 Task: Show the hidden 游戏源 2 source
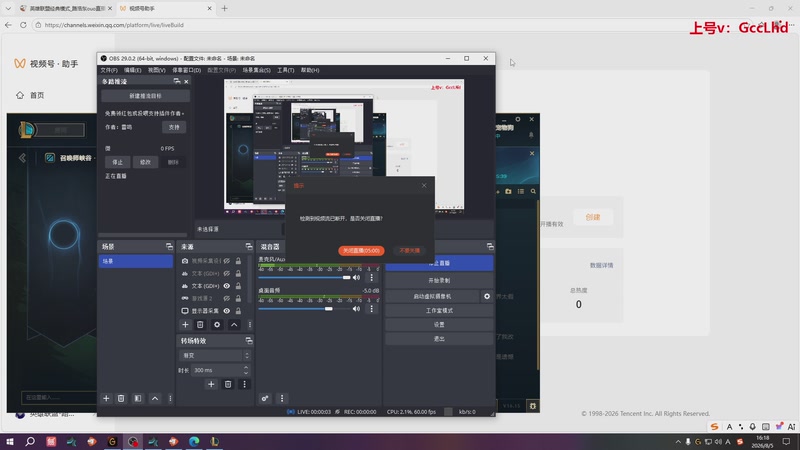click(x=227, y=298)
